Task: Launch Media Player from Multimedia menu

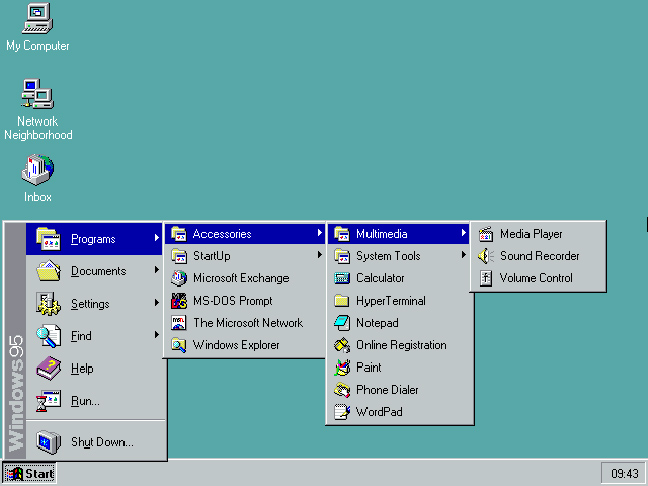Action: 530,234
